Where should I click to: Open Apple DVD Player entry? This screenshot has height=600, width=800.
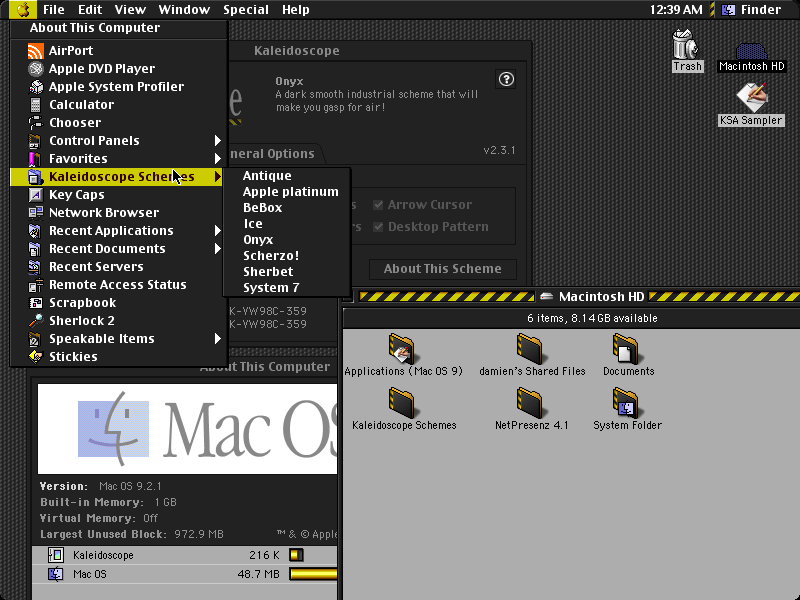click(118, 68)
